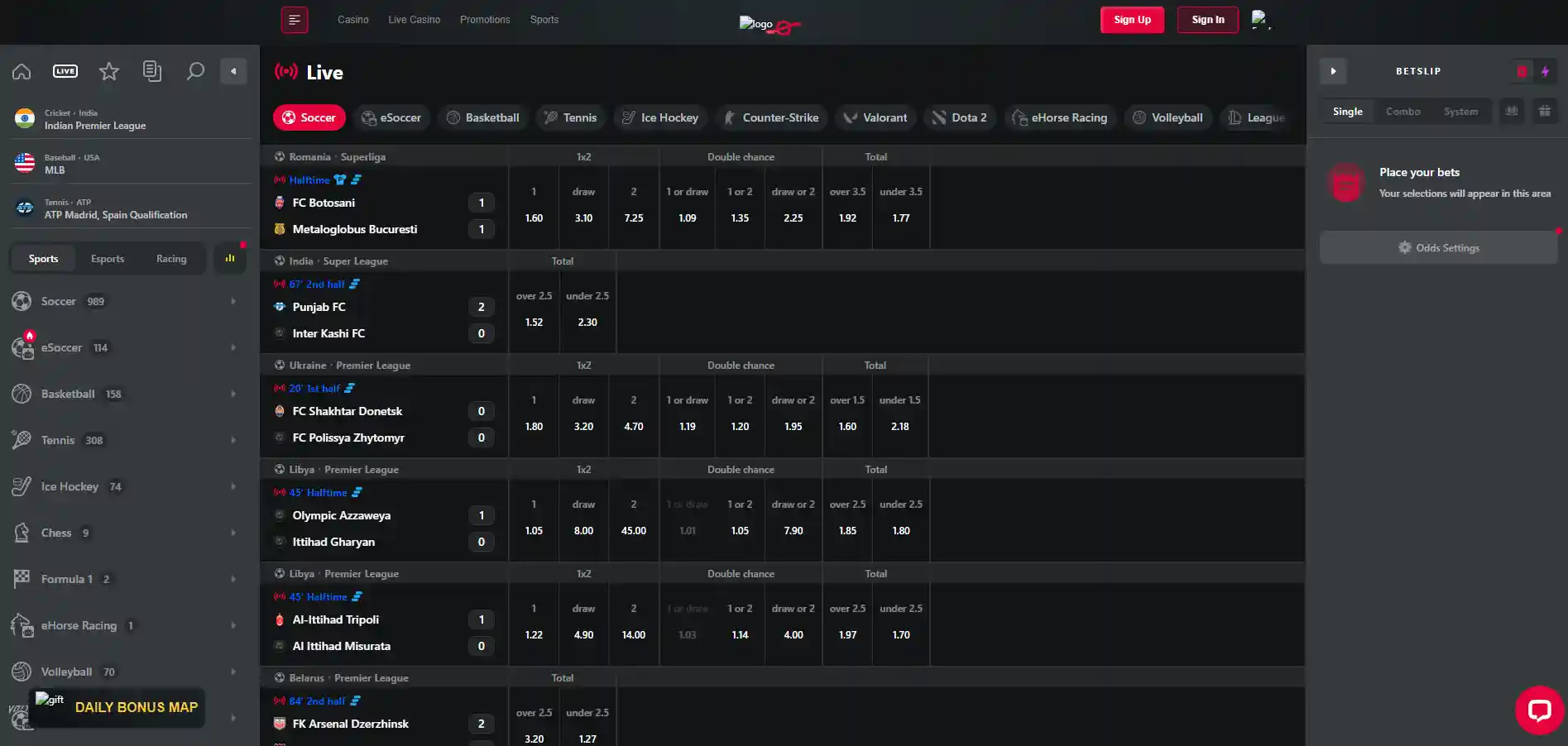Open the Daily Bonus Map banner
Screen dimensions: 1568x746
pos(117,708)
